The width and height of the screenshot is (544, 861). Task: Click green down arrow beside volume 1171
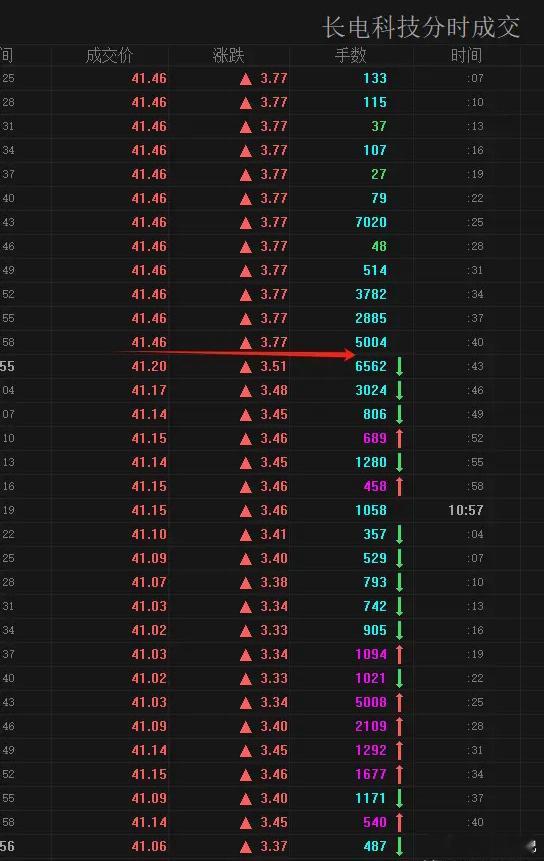400,798
